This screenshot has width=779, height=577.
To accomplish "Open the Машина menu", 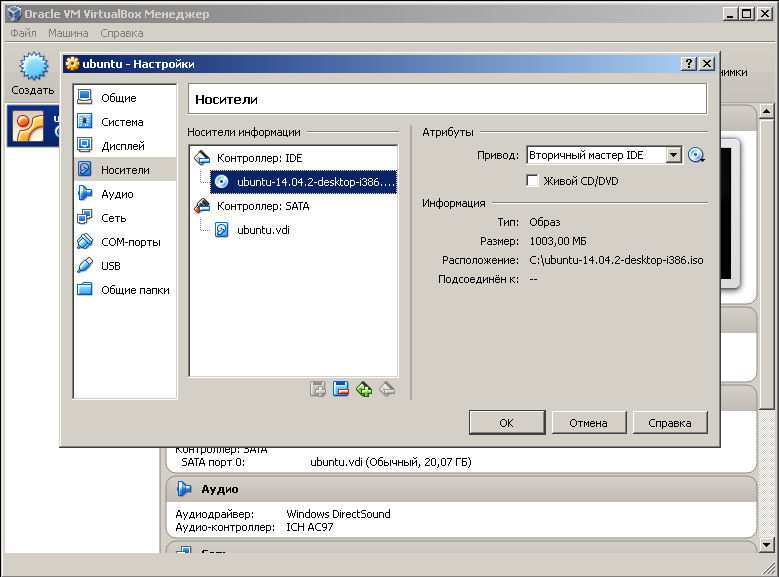I will [68, 33].
